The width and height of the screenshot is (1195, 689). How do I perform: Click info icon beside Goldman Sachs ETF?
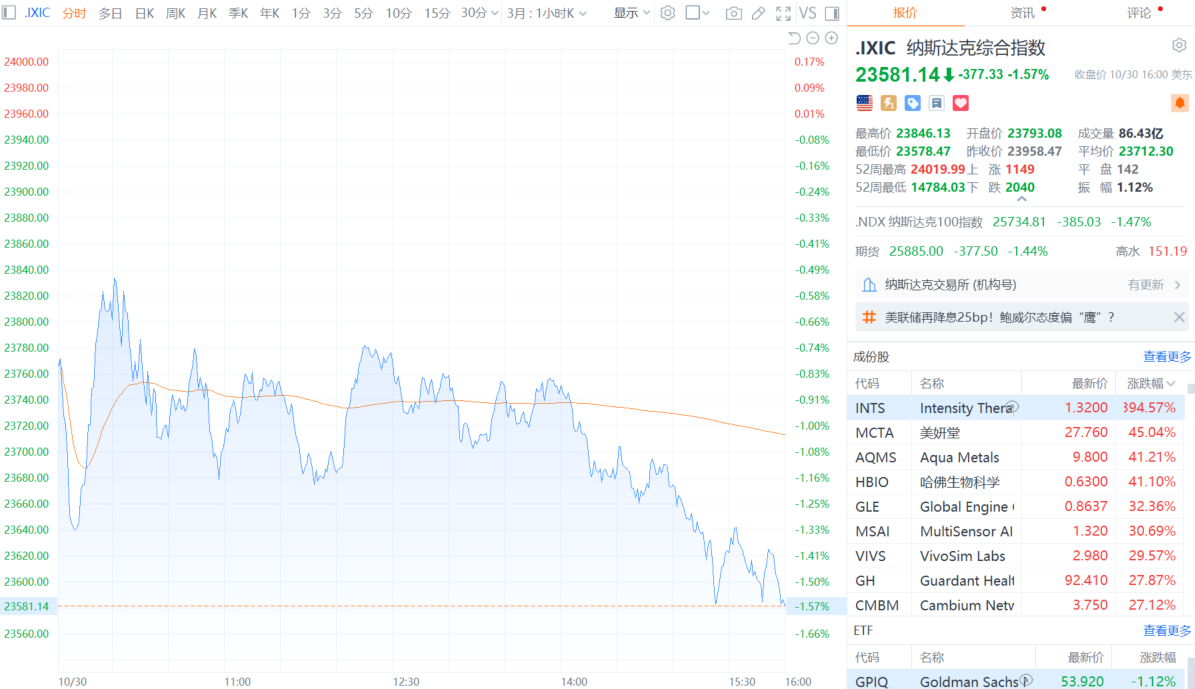[x=1026, y=681]
